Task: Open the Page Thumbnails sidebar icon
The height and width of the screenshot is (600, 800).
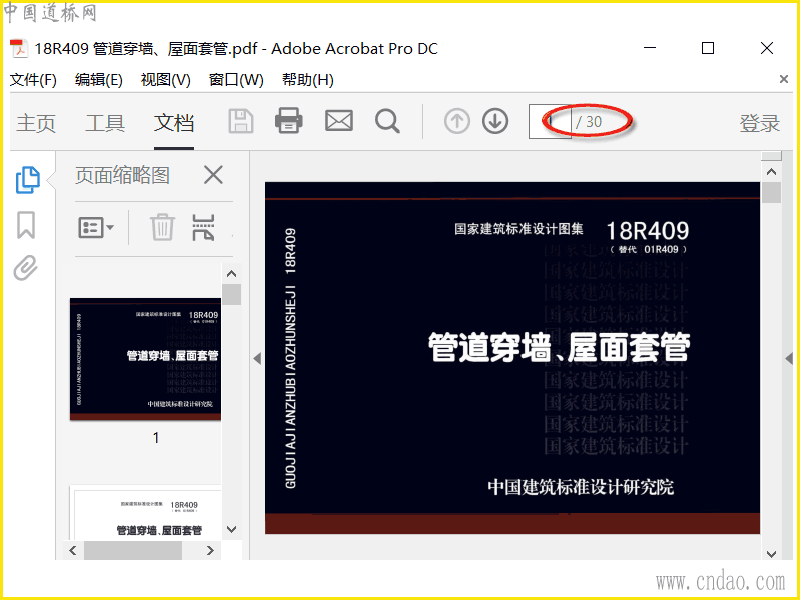Action: tap(28, 180)
